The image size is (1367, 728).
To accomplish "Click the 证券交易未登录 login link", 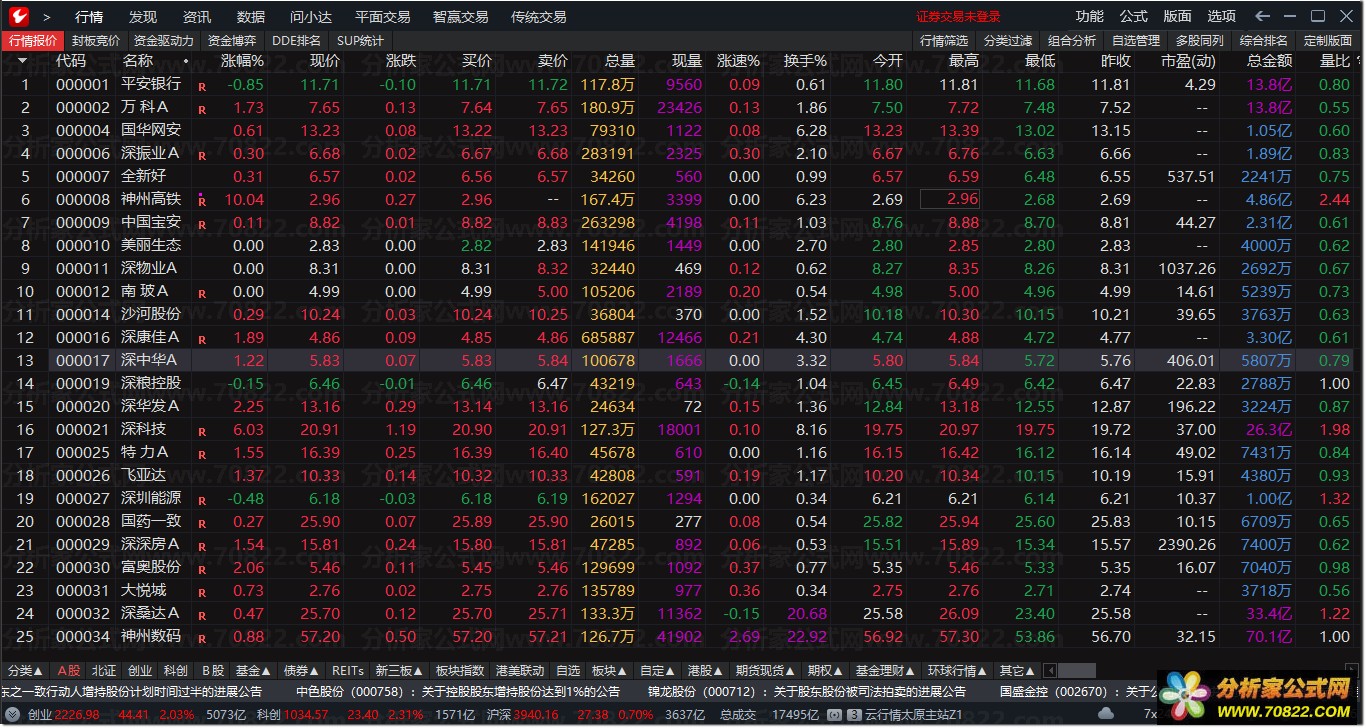I will point(958,17).
